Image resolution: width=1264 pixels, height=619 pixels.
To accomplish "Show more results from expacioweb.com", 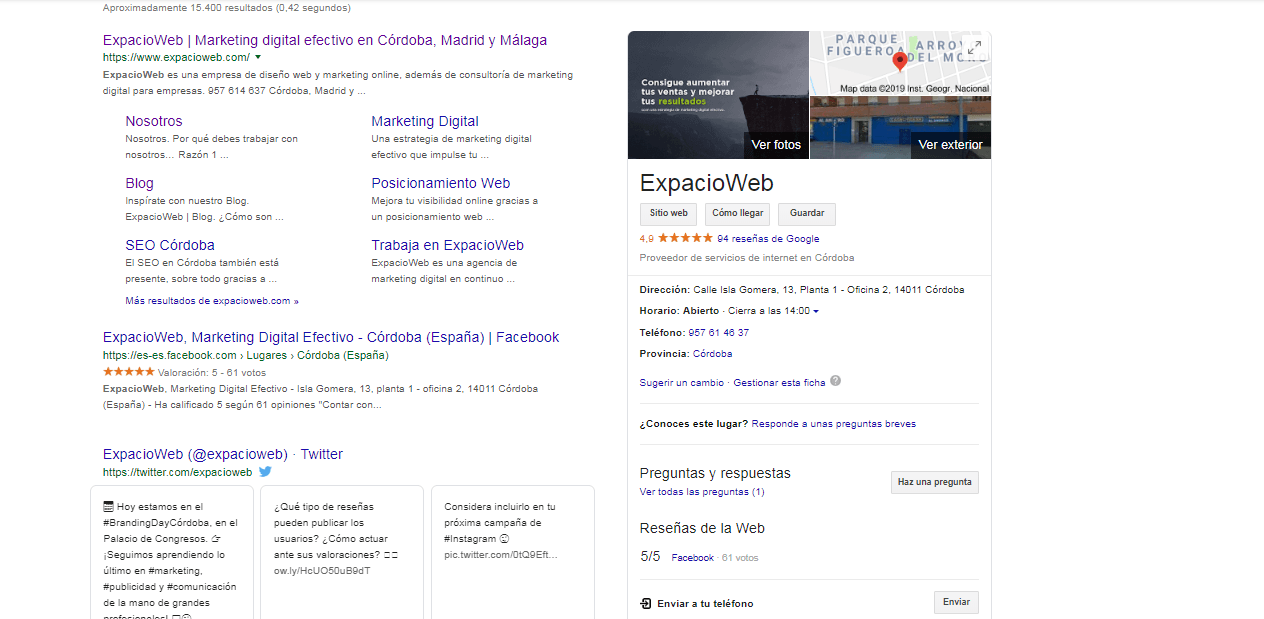I will 211,301.
